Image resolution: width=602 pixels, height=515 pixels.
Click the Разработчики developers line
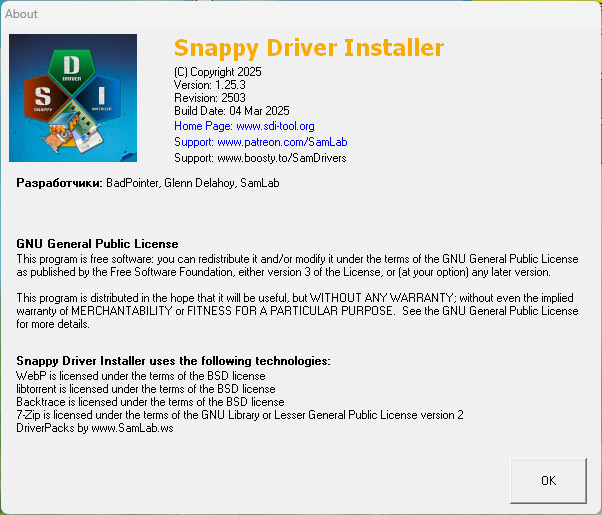pos(148,183)
